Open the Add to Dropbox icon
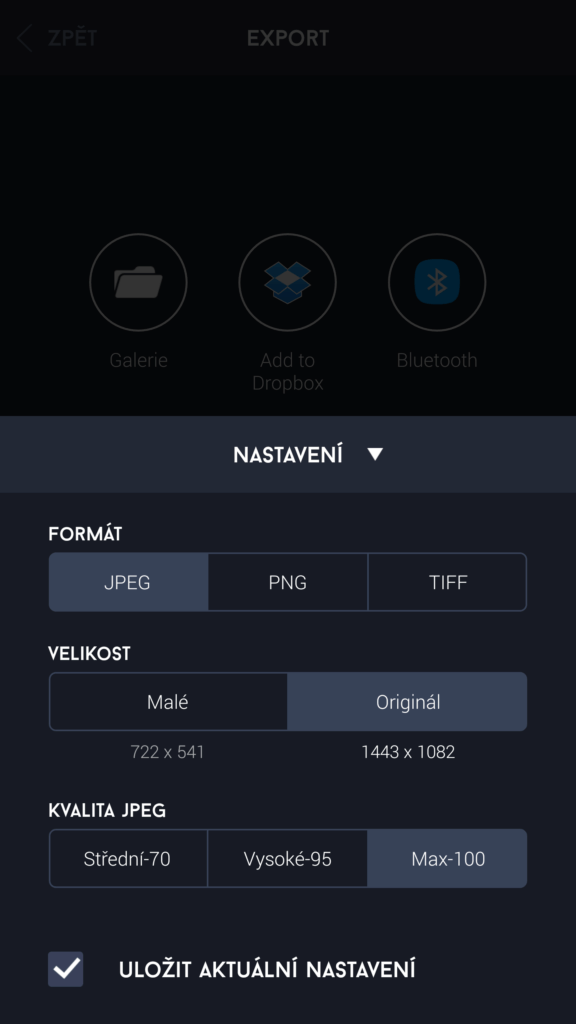The height and width of the screenshot is (1024, 576). tap(287, 282)
